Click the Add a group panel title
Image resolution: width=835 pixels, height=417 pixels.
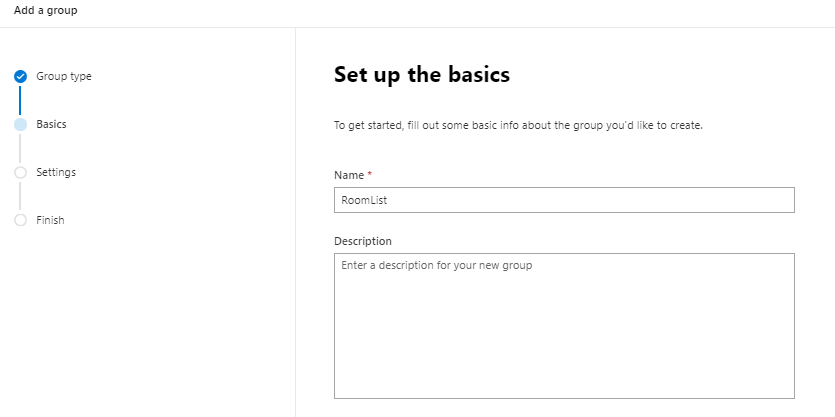[45, 10]
